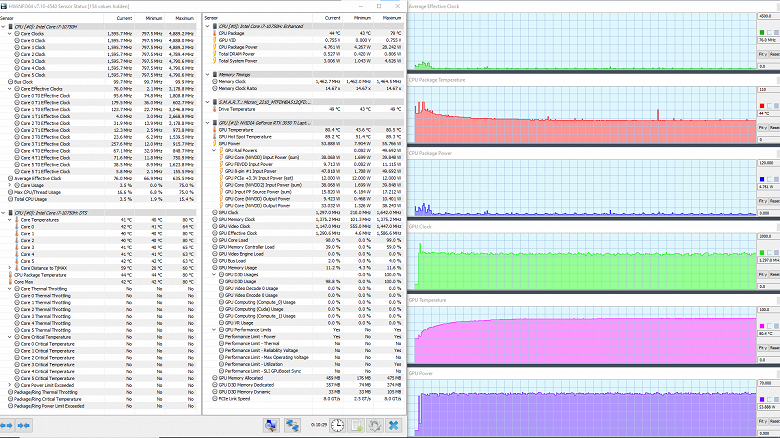Click the clock icon to reset elapsed time

click(338, 426)
